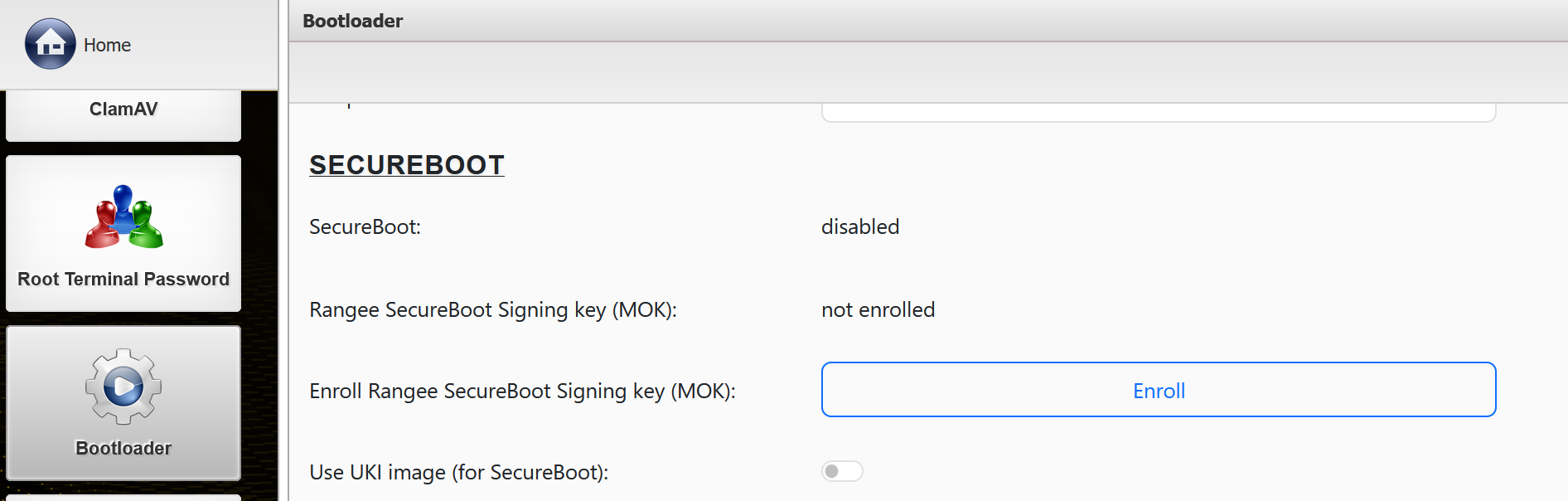Click the 'Rangee SecureBoot Signing key (MOK):' label
This screenshot has height=501, width=1568.
click(492, 309)
